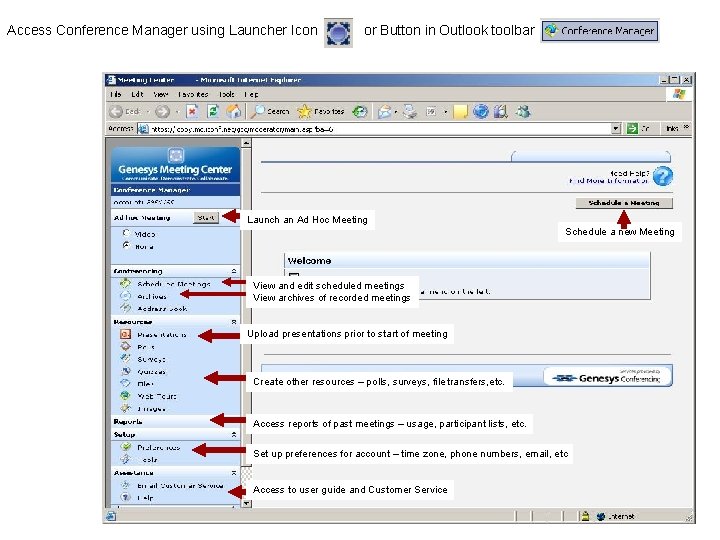Screen dimensions: 720x540
Task: Click the Preferences green check icon
Action: [x=125, y=446]
